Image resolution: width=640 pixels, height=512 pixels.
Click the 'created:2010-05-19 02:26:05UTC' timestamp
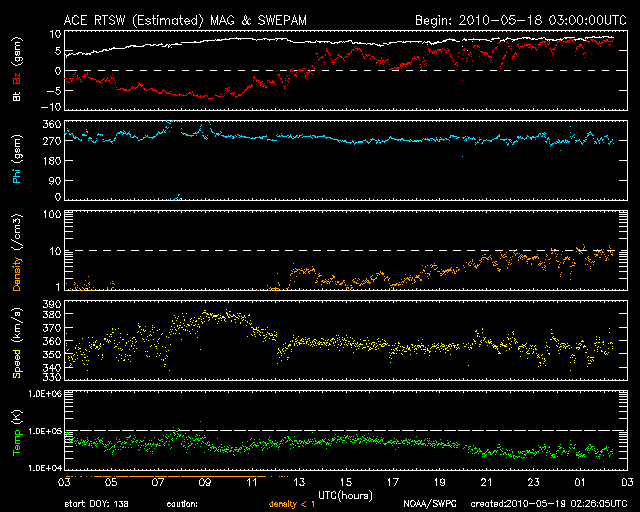(x=549, y=504)
